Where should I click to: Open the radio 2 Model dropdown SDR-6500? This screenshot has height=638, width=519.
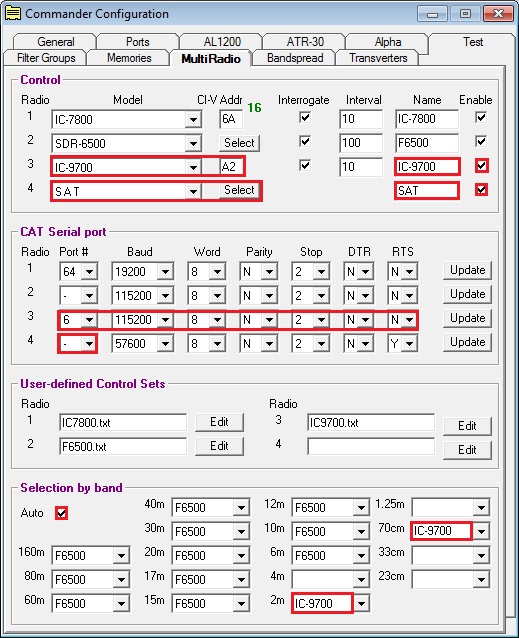193,144
